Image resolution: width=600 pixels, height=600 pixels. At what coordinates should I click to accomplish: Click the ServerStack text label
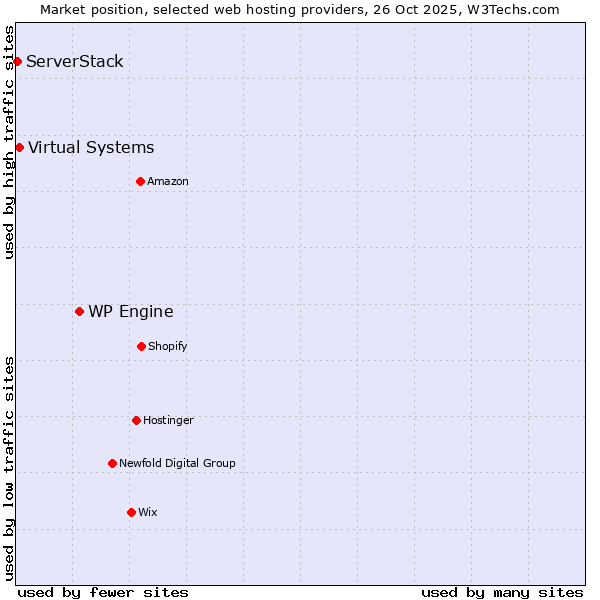coord(75,61)
